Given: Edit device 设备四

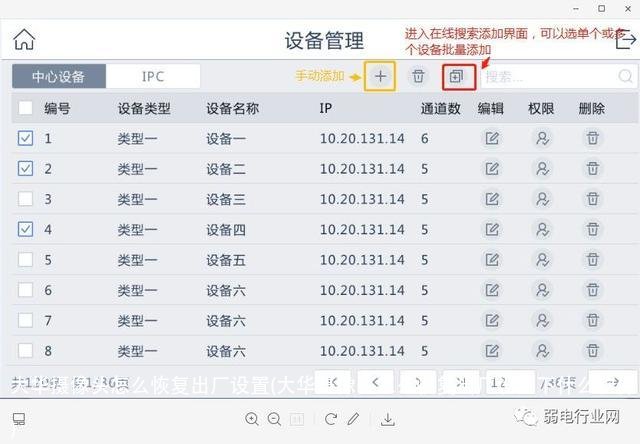Looking at the screenshot, I should (x=492, y=229).
